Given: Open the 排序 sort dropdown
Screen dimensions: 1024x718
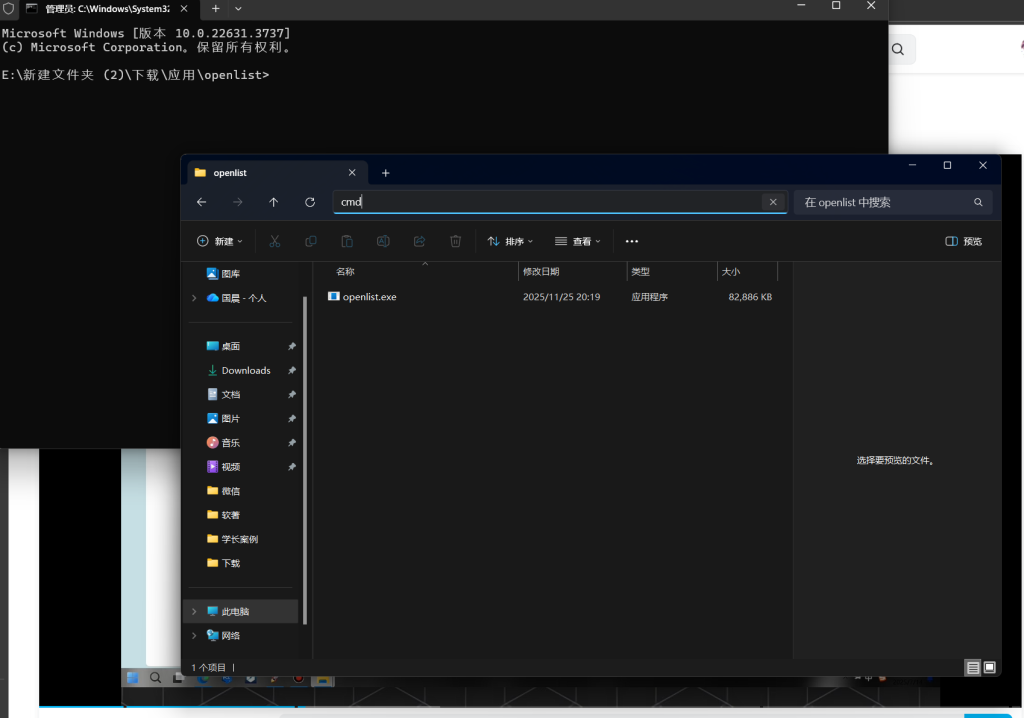Looking at the screenshot, I should coord(510,241).
